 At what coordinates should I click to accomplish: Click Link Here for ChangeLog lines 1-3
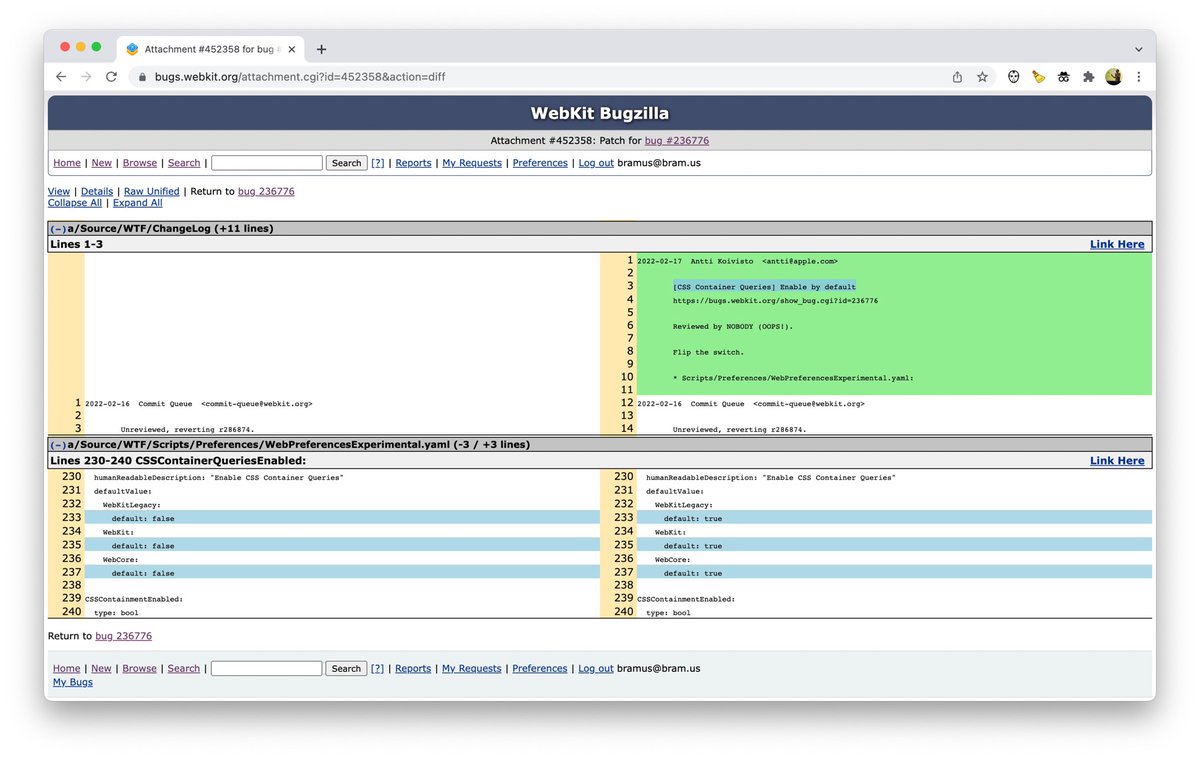coord(1117,244)
